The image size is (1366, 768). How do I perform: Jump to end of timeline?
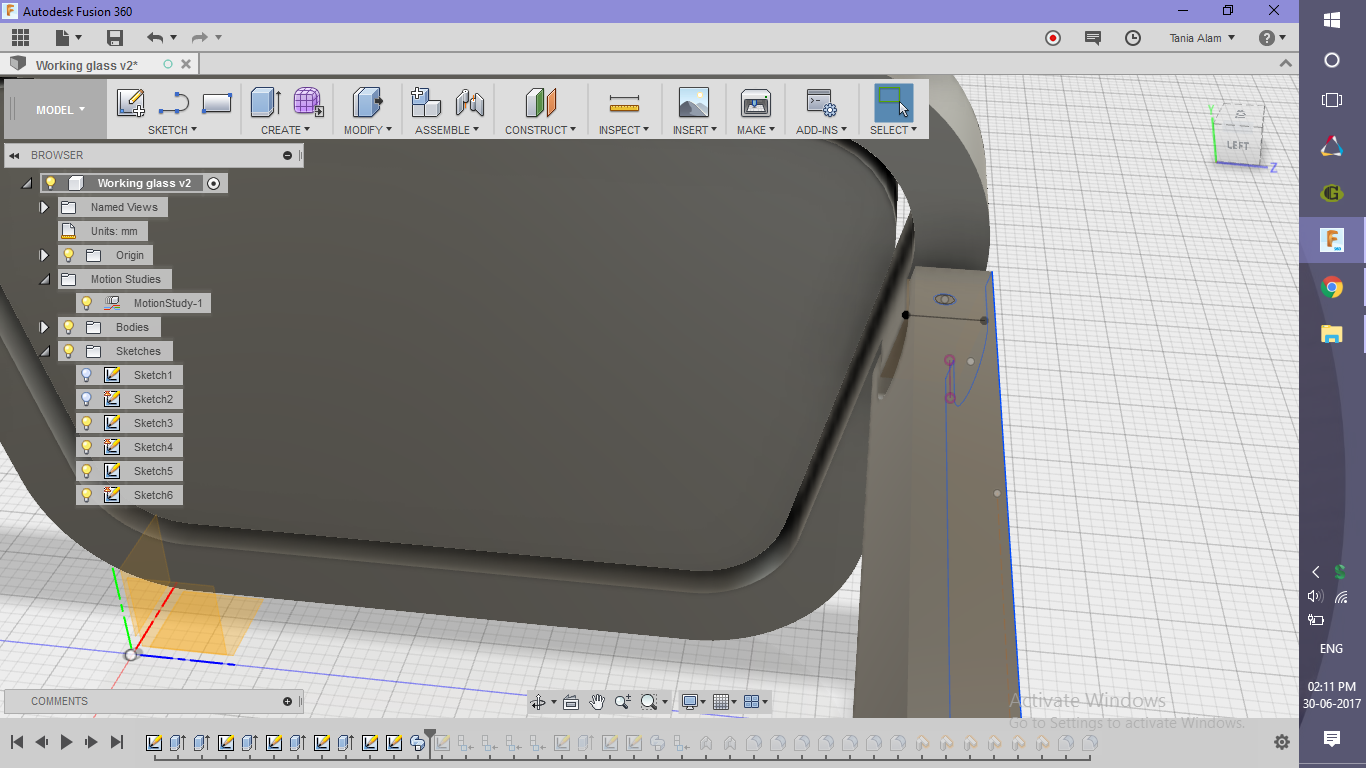point(116,742)
